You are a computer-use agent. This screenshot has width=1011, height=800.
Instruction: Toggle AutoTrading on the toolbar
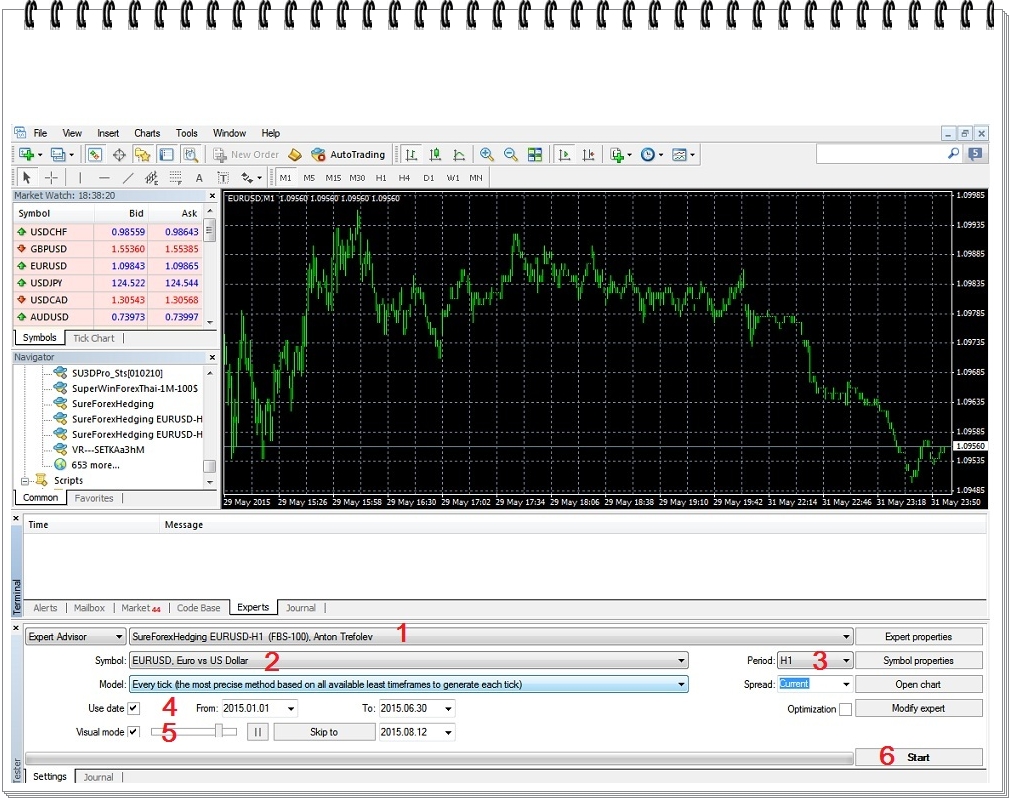tap(348, 155)
